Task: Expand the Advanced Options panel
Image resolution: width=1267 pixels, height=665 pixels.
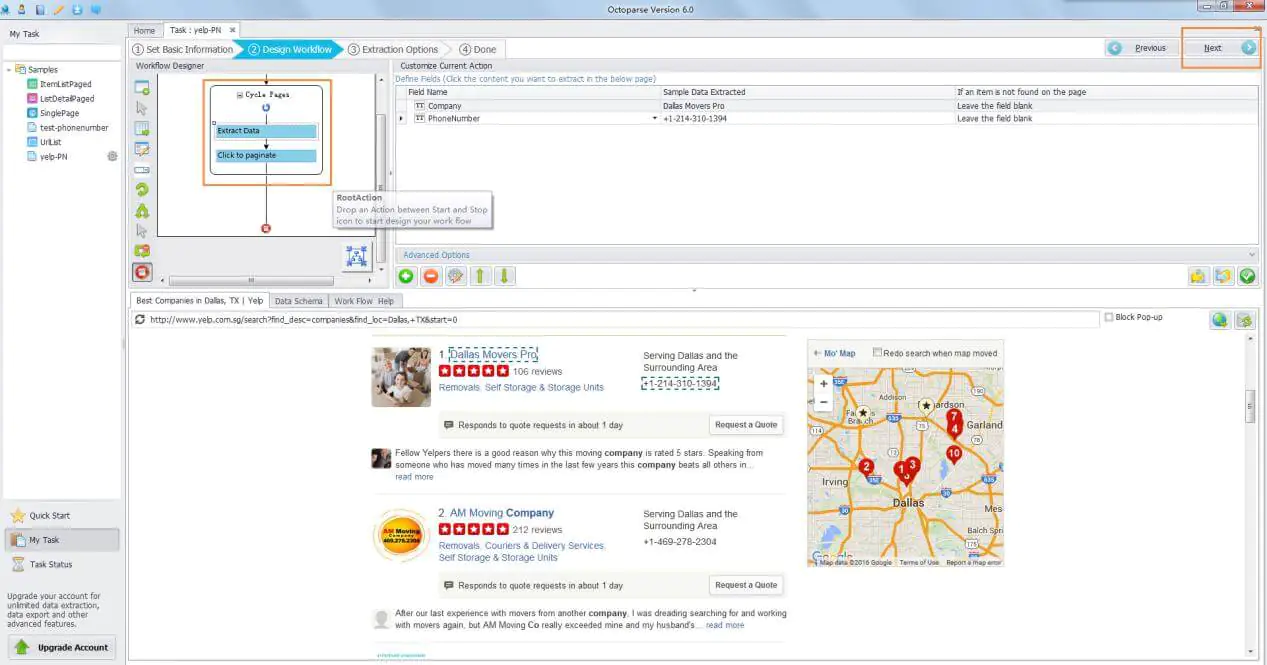Action: [825, 255]
